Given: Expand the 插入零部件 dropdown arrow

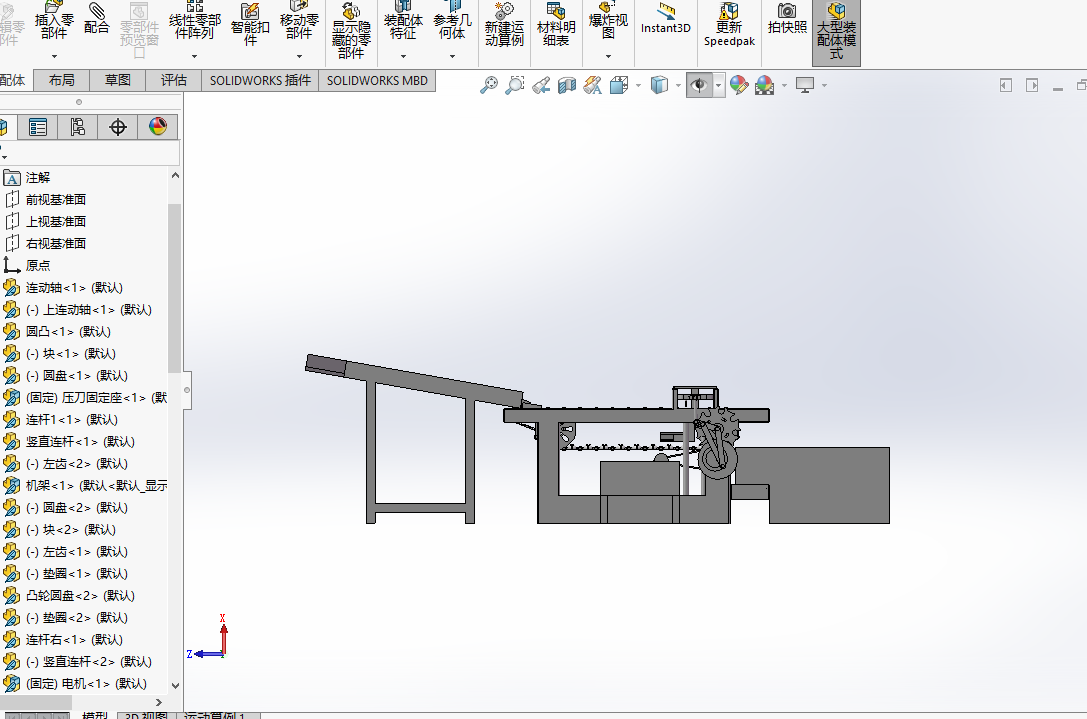Looking at the screenshot, I should click(x=54, y=56).
